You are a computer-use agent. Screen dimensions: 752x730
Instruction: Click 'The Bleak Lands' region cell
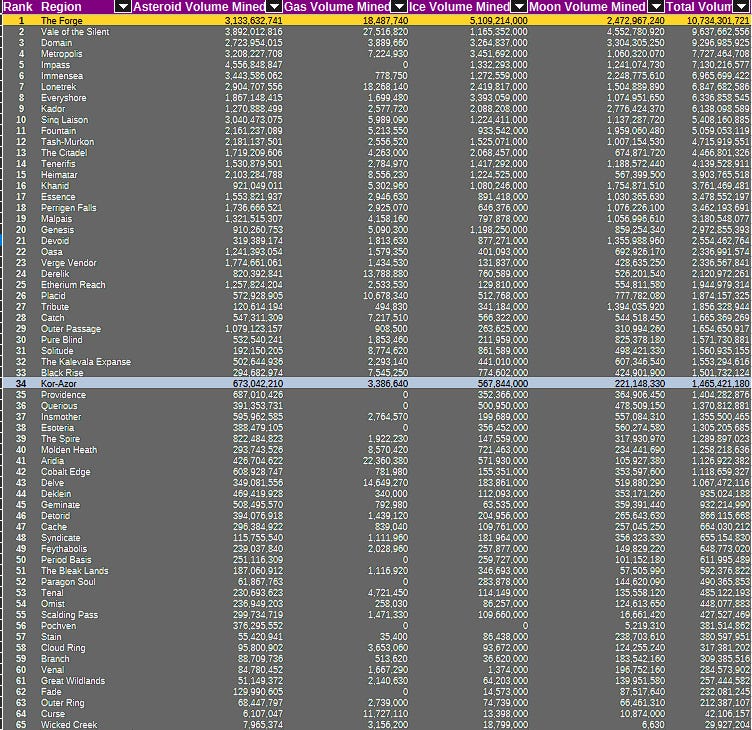(74, 572)
